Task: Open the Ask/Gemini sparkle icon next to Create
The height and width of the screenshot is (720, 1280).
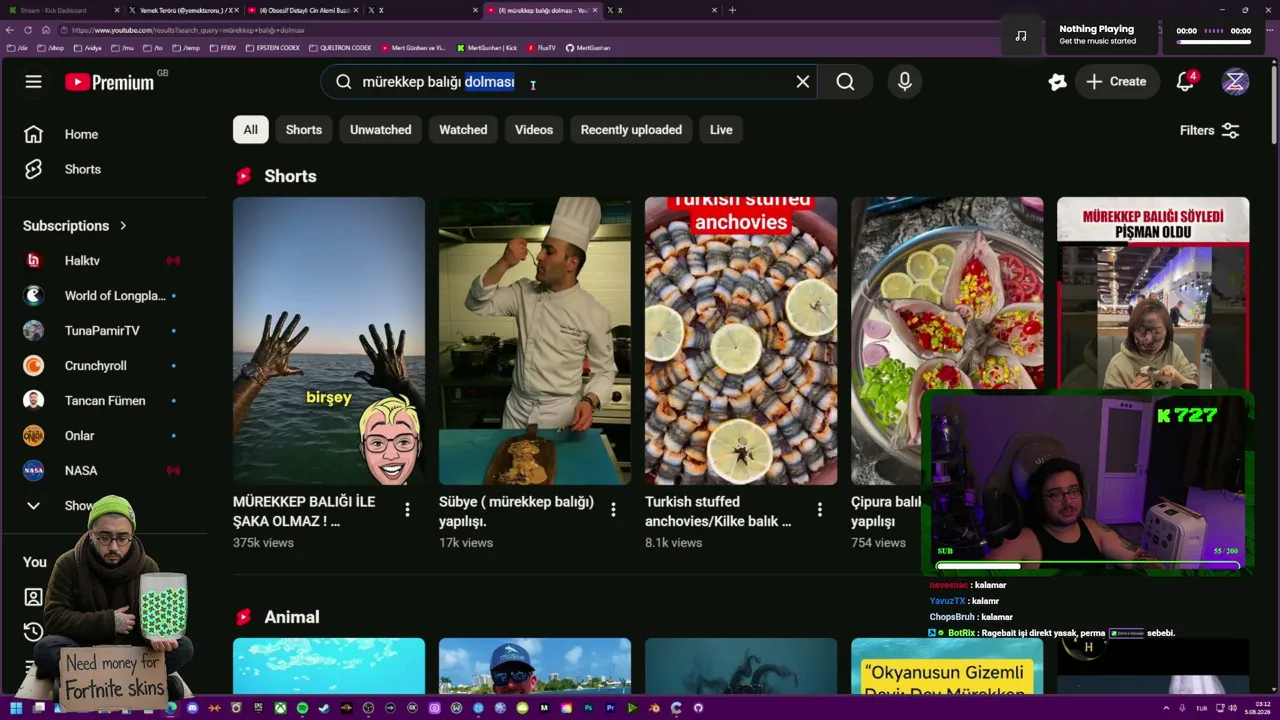Action: point(1057,82)
